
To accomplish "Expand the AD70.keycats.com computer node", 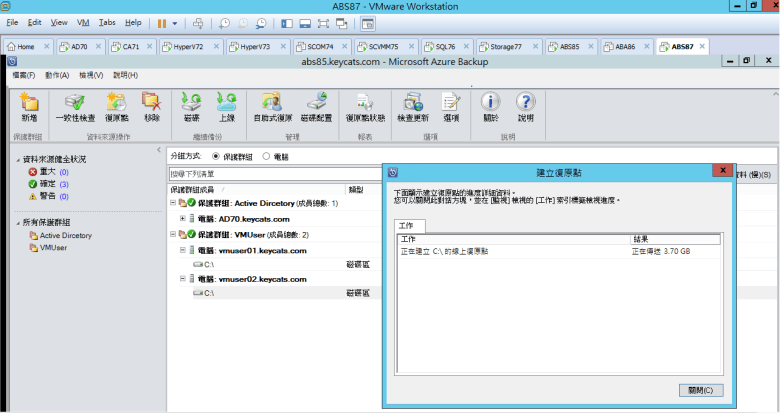I will [183, 219].
